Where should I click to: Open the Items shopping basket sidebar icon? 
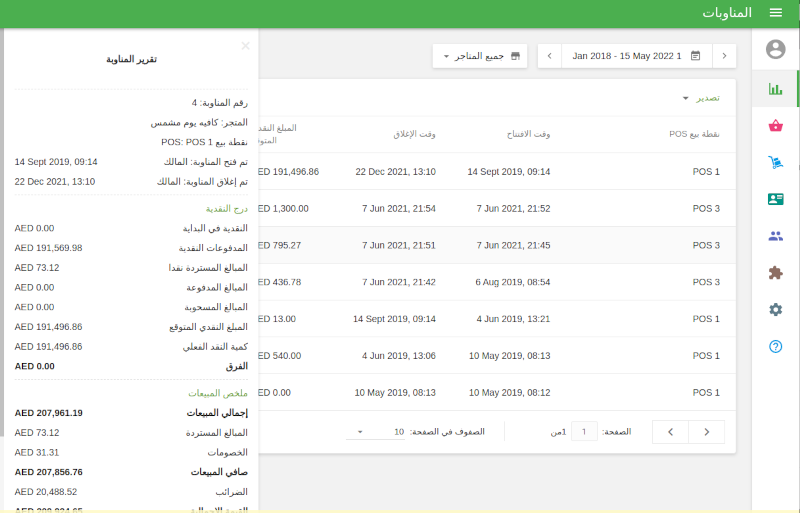tap(776, 126)
